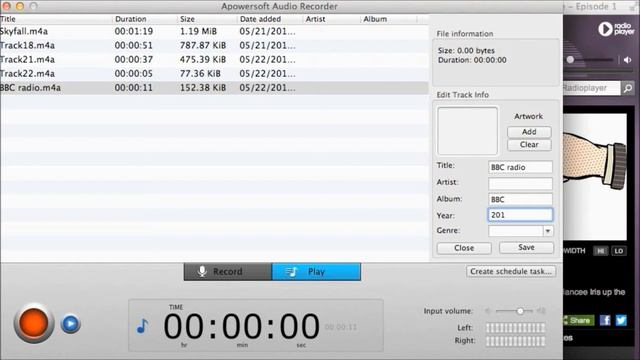Click the Radioplayer search field
Viewport: 640px width, 360px height.
pyautogui.click(x=591, y=88)
